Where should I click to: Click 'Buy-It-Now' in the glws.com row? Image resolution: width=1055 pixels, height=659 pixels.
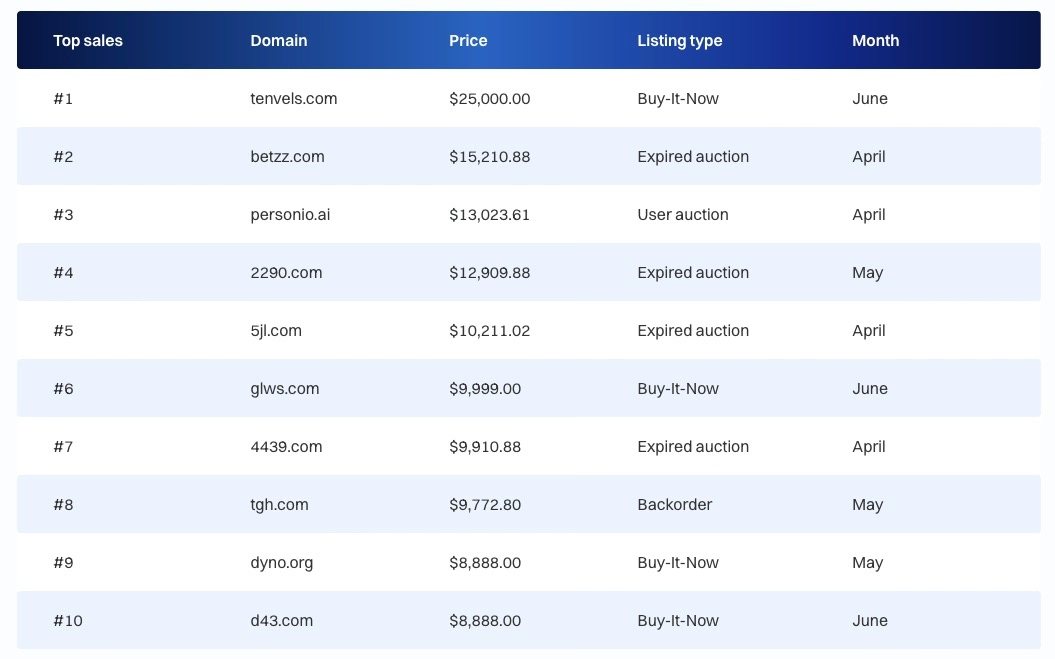click(x=678, y=388)
